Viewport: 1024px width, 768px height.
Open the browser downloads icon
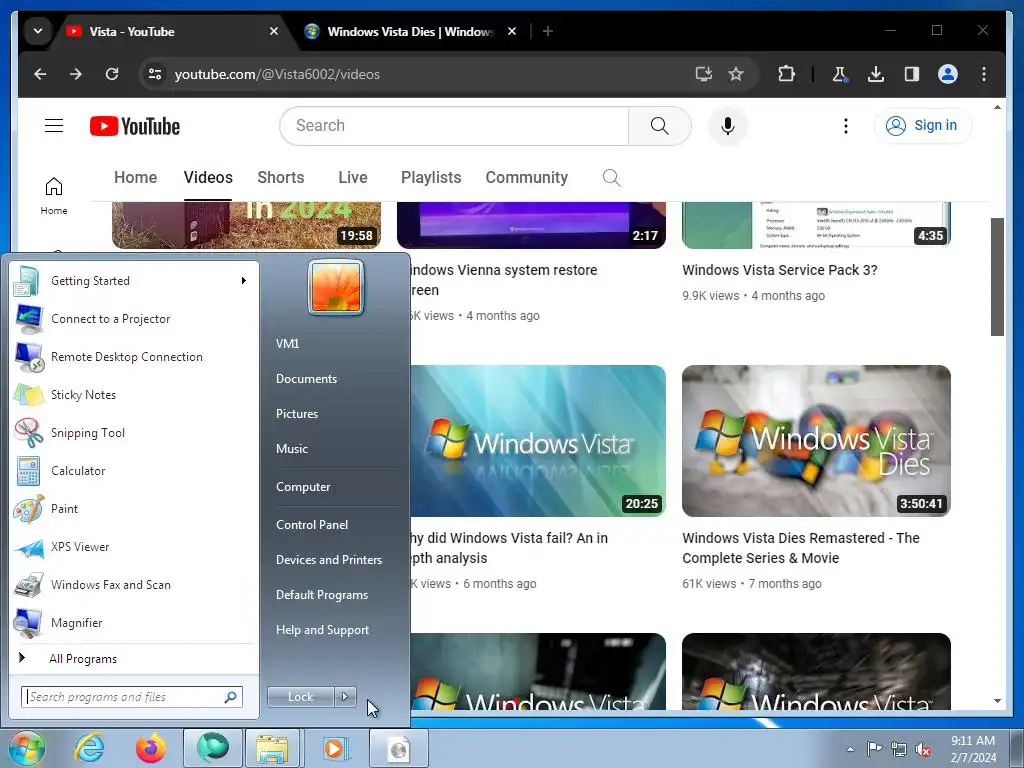pyautogui.click(x=876, y=74)
